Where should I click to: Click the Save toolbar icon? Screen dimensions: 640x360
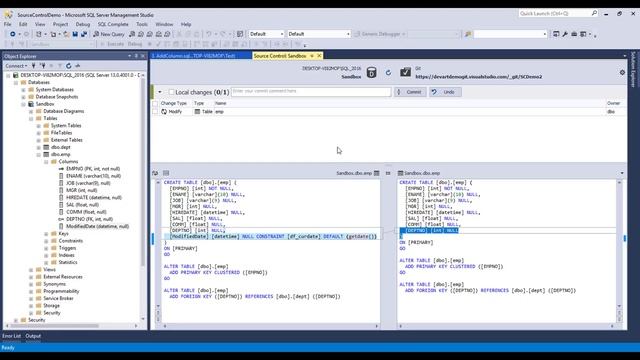75,34
